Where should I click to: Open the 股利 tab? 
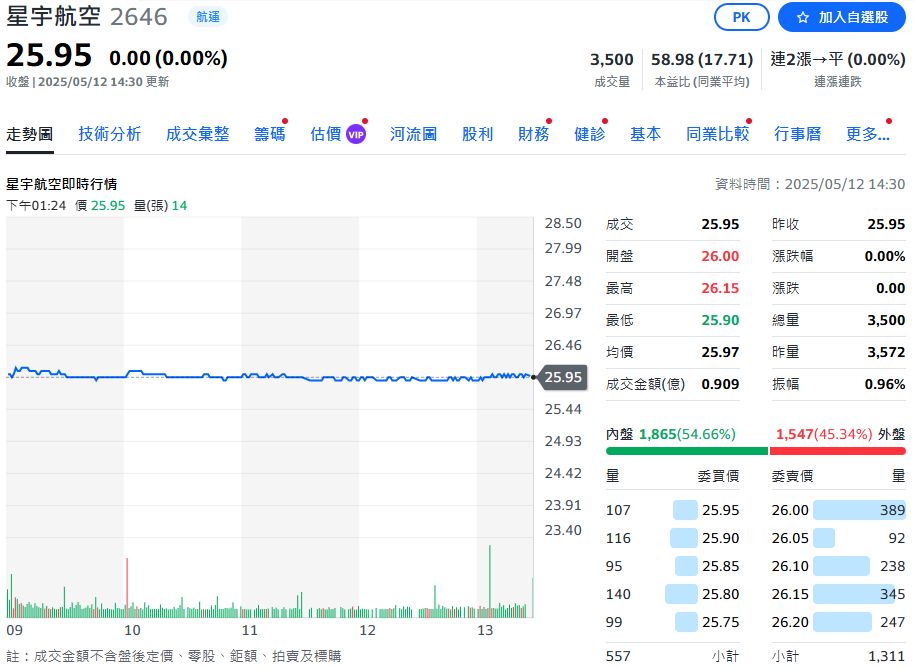tap(477, 134)
